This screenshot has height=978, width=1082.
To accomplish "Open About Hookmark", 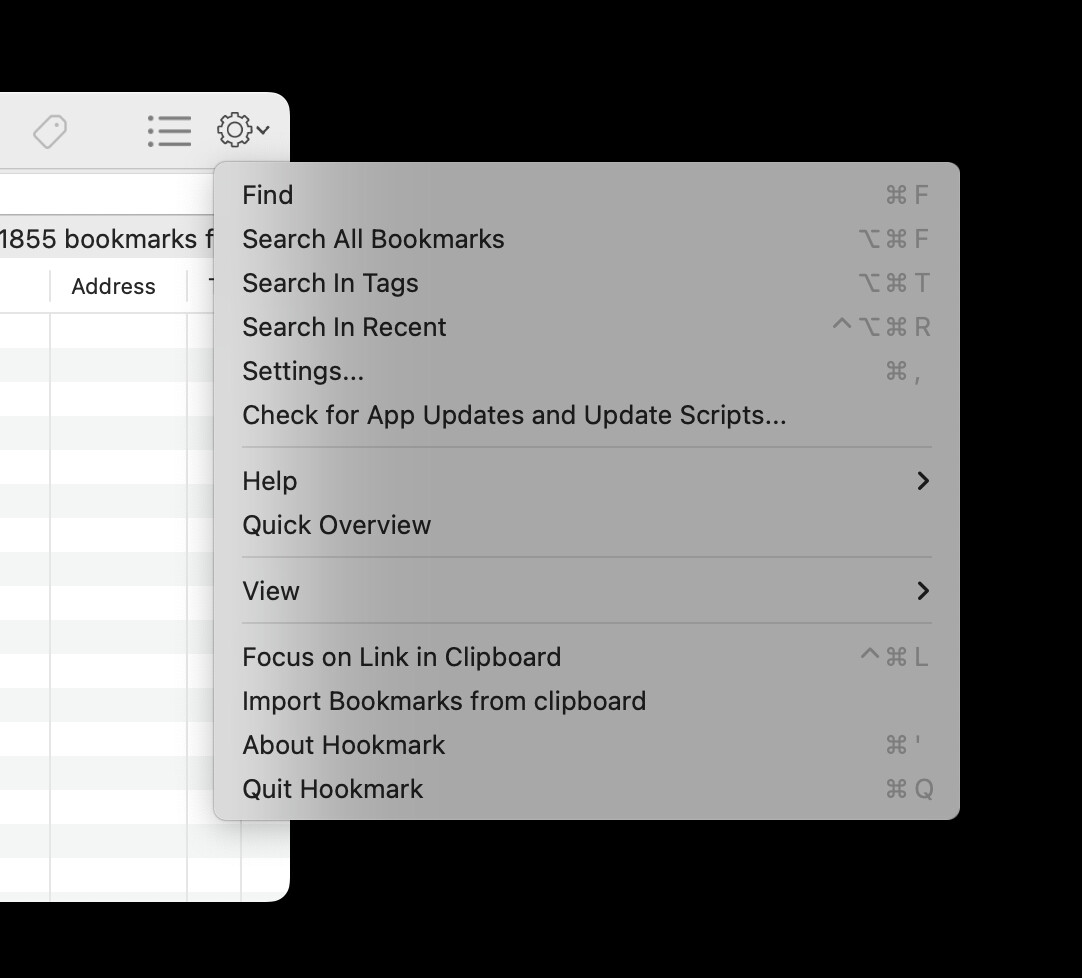I will [343, 745].
